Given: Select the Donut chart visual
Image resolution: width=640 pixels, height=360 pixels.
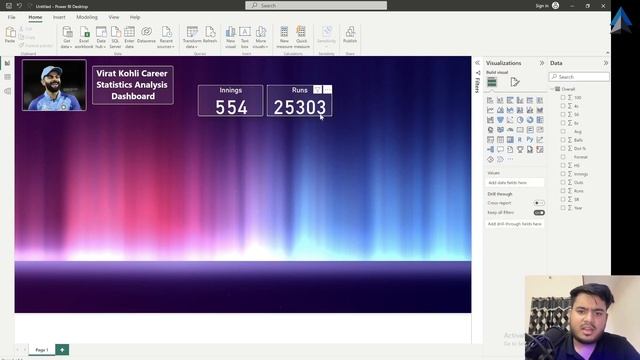Looking at the screenshot, I should 530,120.
